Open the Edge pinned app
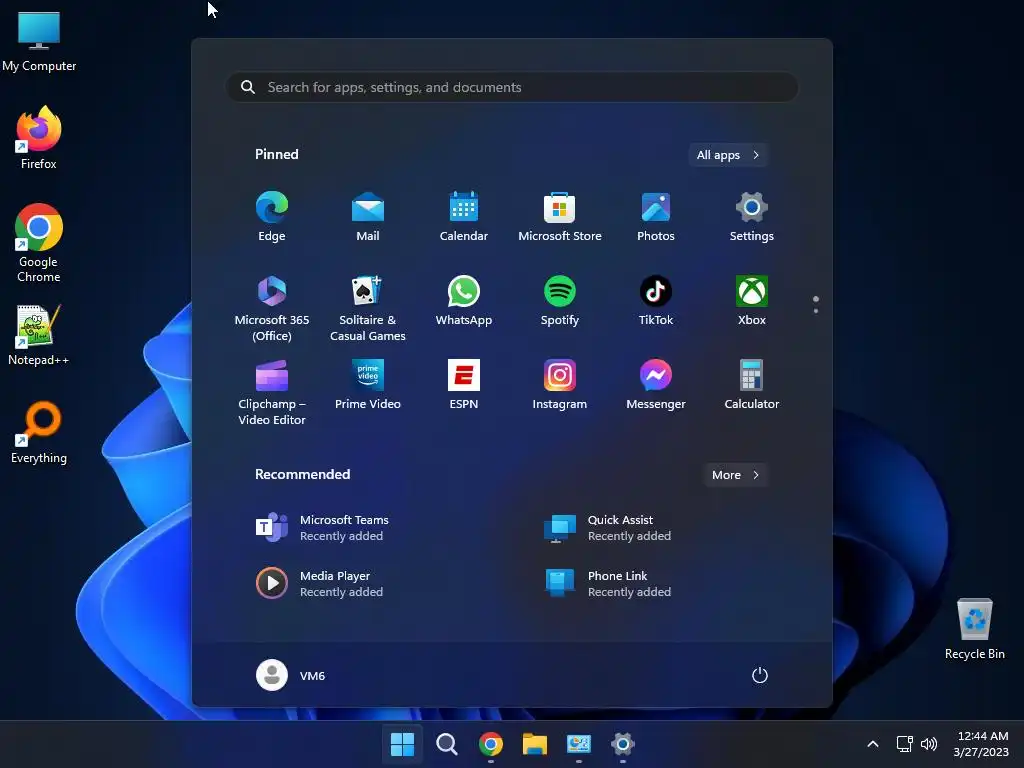Image resolution: width=1024 pixels, height=768 pixels. pyautogui.click(x=272, y=217)
